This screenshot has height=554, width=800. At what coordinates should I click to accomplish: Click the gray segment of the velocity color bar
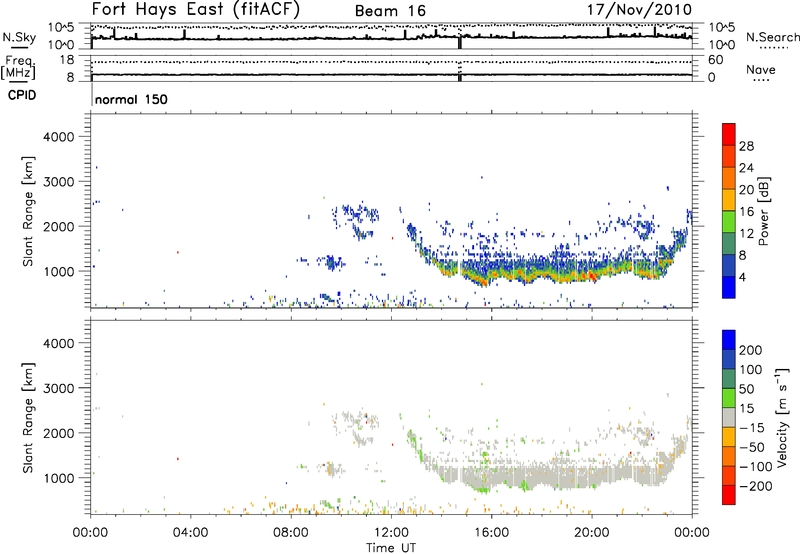729,417
